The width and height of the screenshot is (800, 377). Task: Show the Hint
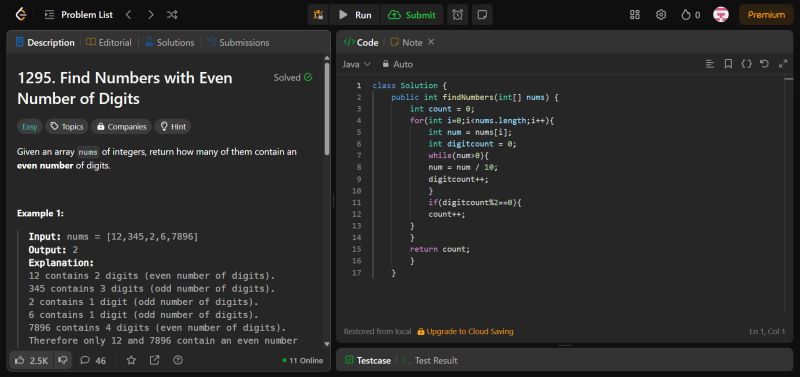pyautogui.click(x=173, y=127)
